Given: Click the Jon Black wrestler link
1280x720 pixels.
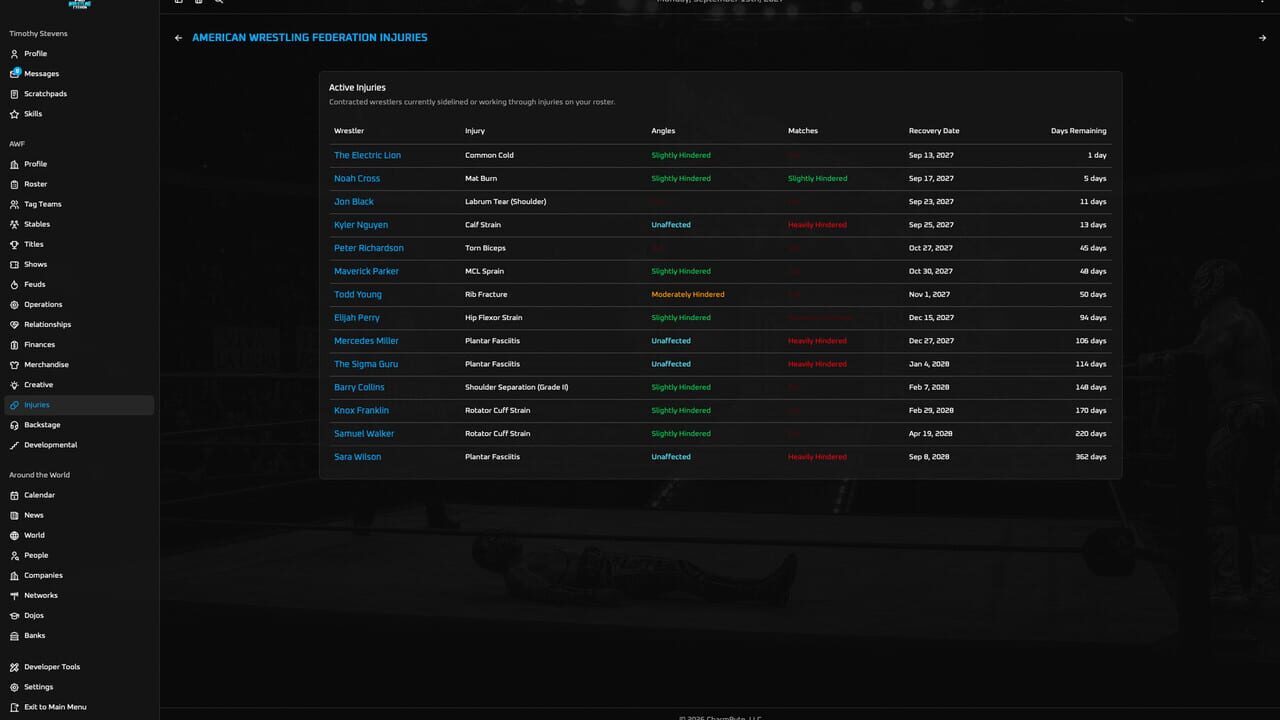Looking at the screenshot, I should pyautogui.click(x=354, y=202).
